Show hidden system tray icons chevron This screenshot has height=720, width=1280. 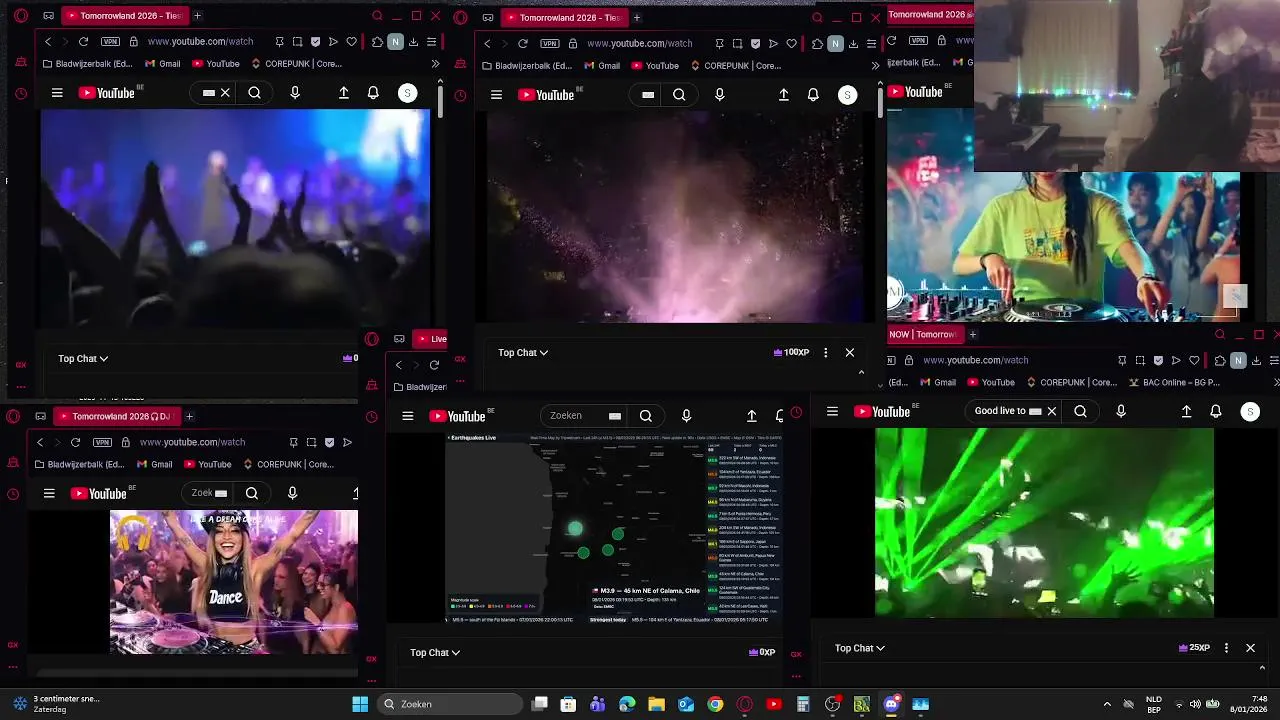[1107, 704]
